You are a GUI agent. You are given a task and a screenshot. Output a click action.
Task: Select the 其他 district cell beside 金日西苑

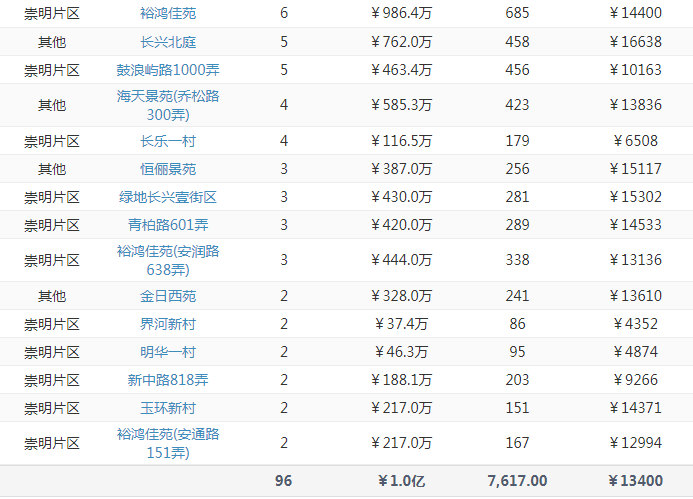point(52,296)
